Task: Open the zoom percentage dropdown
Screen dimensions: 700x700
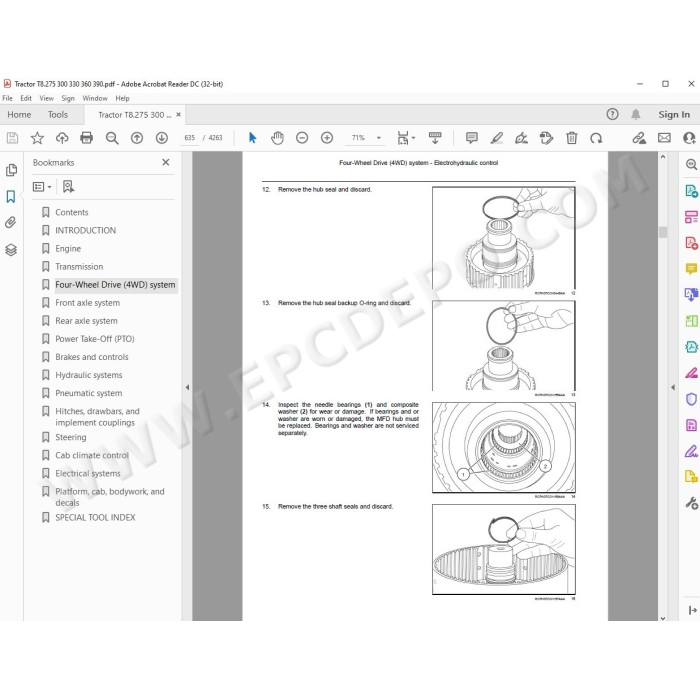Action: click(379, 138)
